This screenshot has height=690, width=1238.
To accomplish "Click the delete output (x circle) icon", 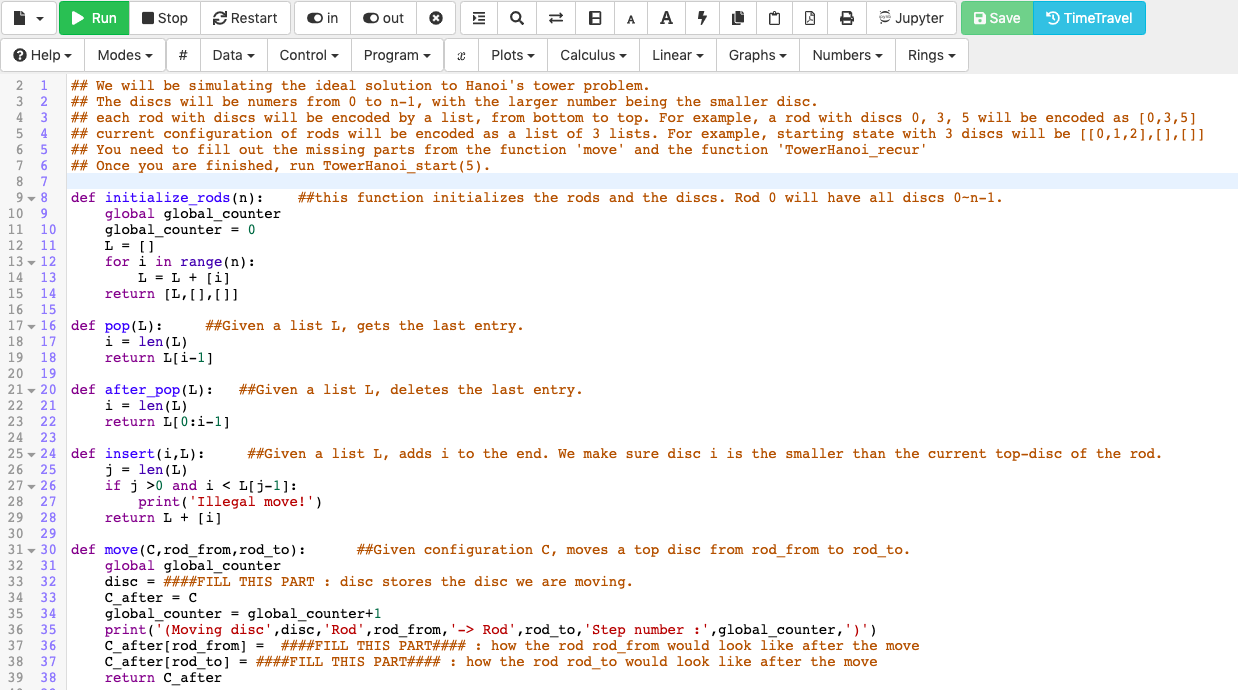I will point(435,18).
